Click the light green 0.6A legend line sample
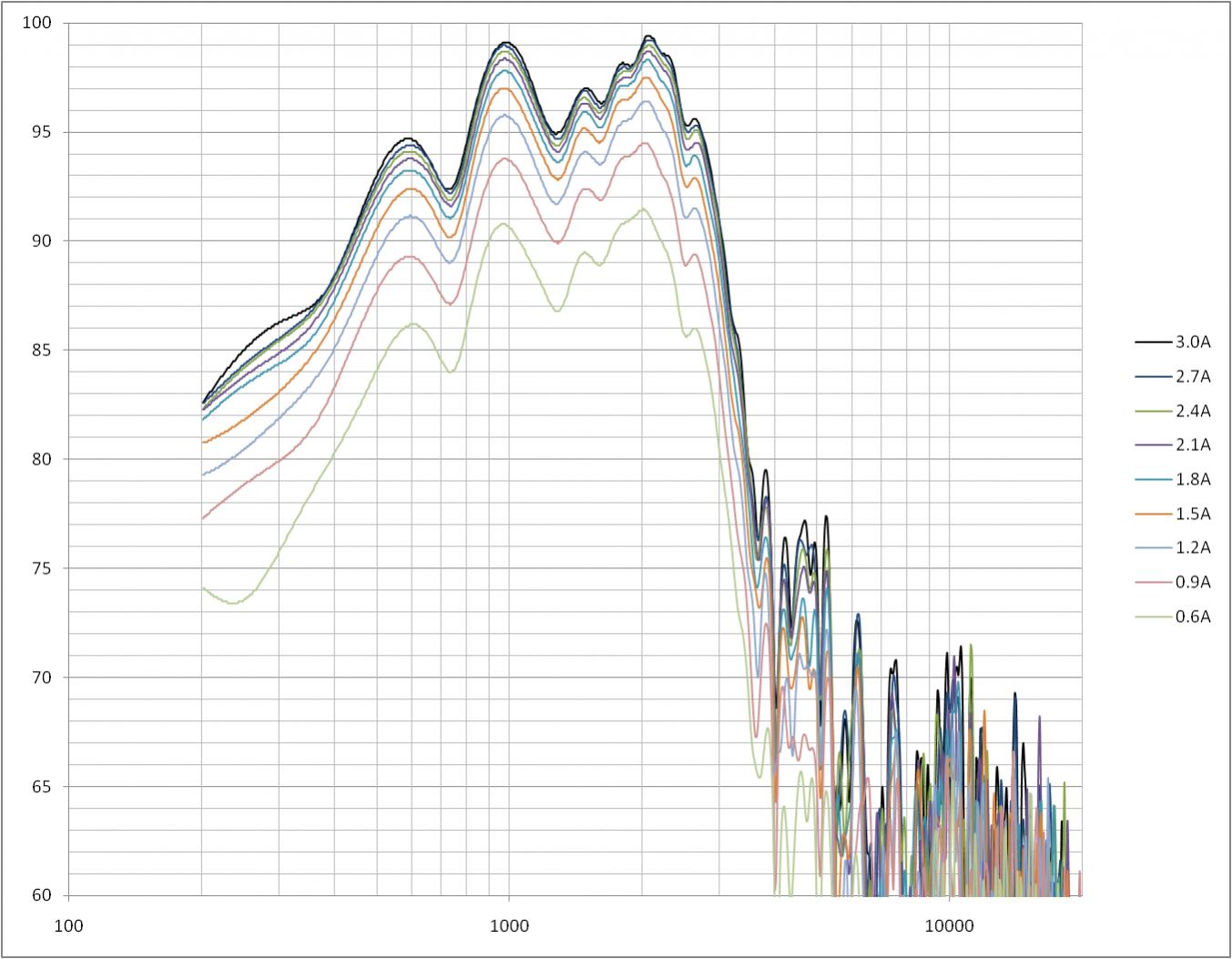 [x=1154, y=617]
